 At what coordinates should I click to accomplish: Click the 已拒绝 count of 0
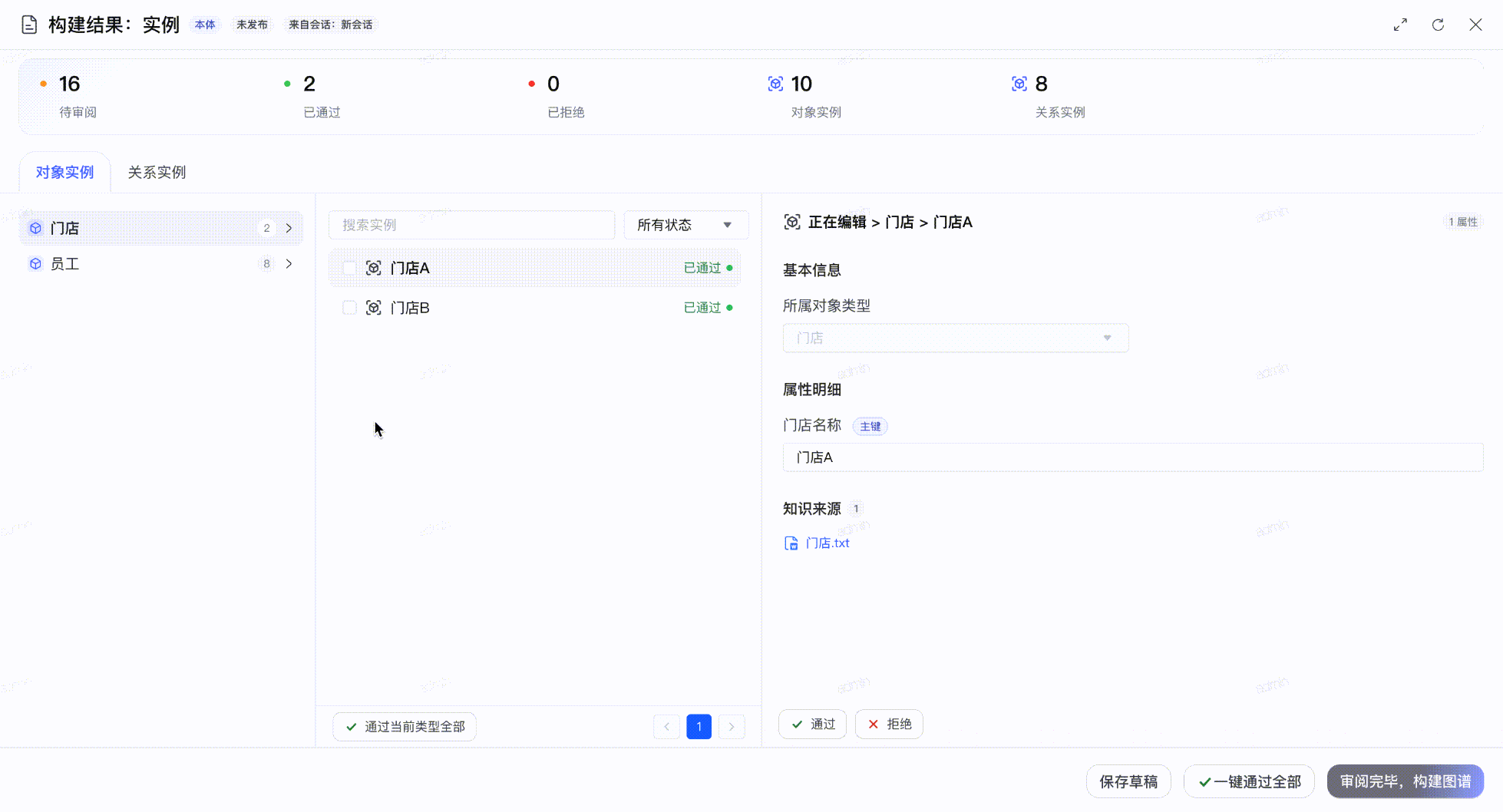[x=553, y=84]
